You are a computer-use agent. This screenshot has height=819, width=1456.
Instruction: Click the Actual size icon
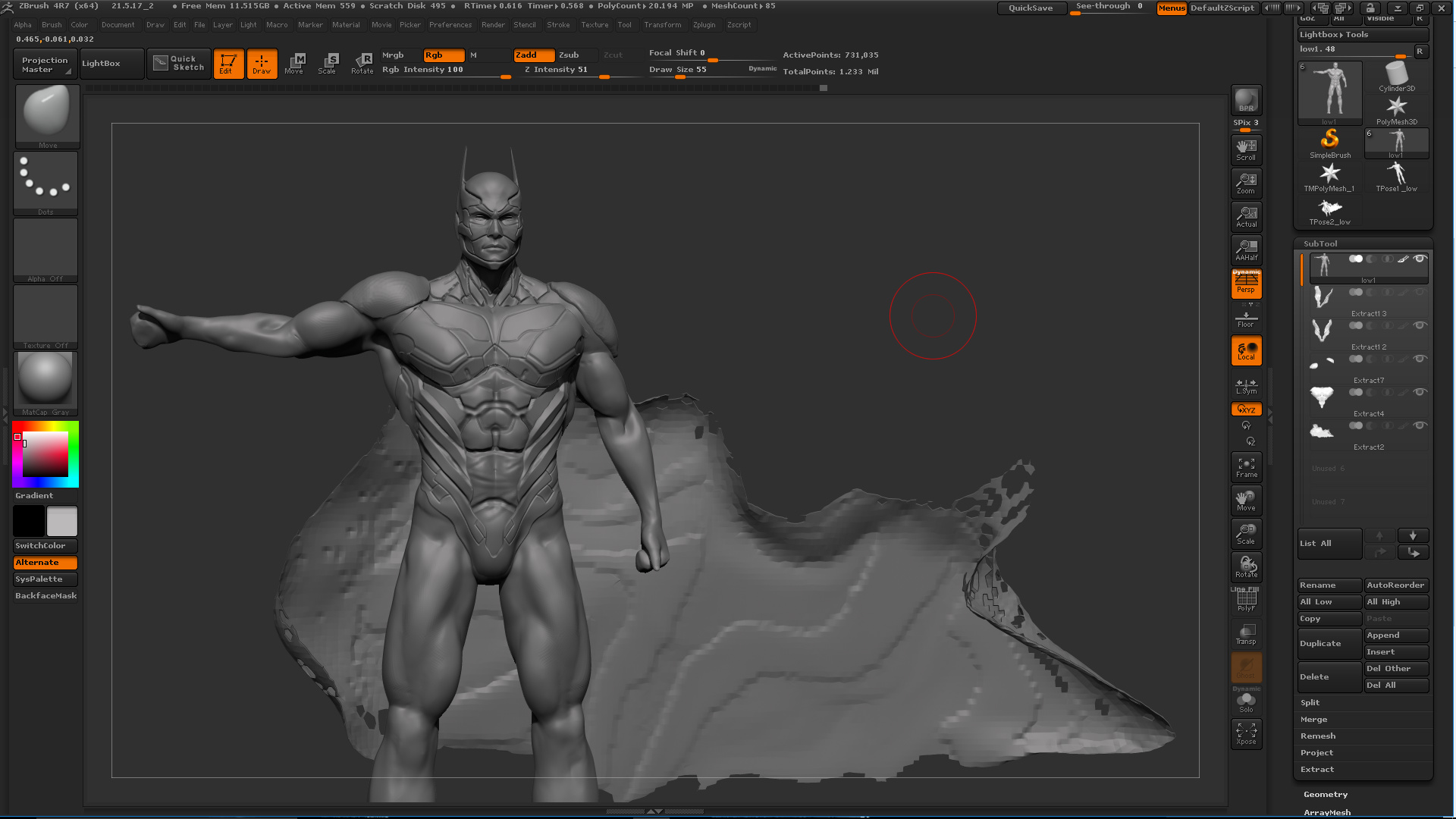click(1246, 216)
